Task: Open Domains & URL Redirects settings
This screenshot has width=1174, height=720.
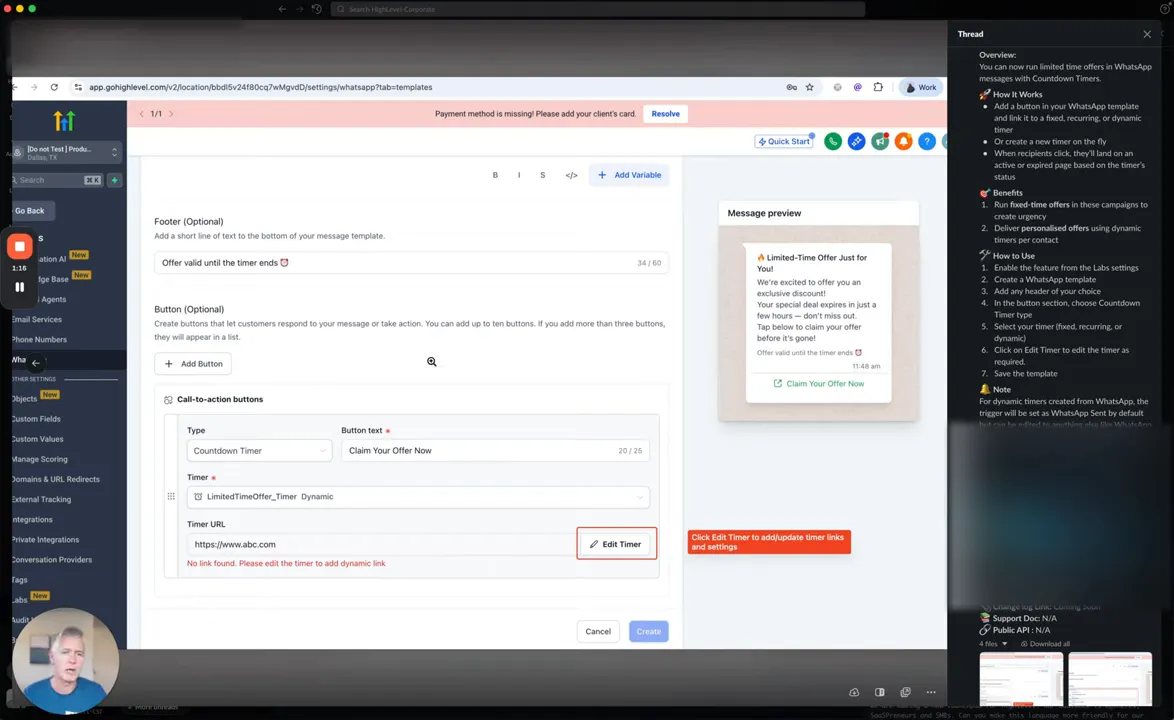Action: 55,480
